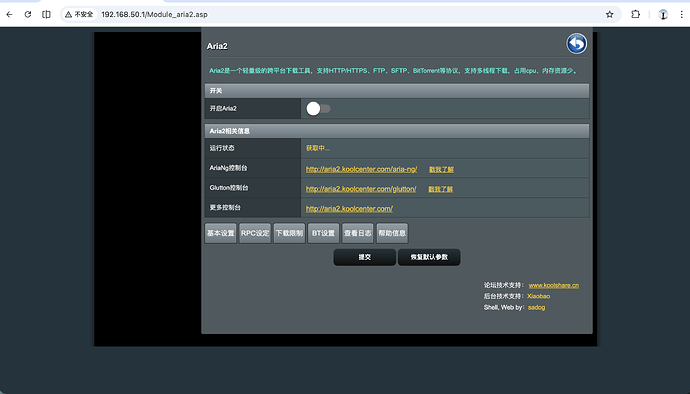Click the Aria2 page title
The height and width of the screenshot is (394, 690).
[217, 46]
